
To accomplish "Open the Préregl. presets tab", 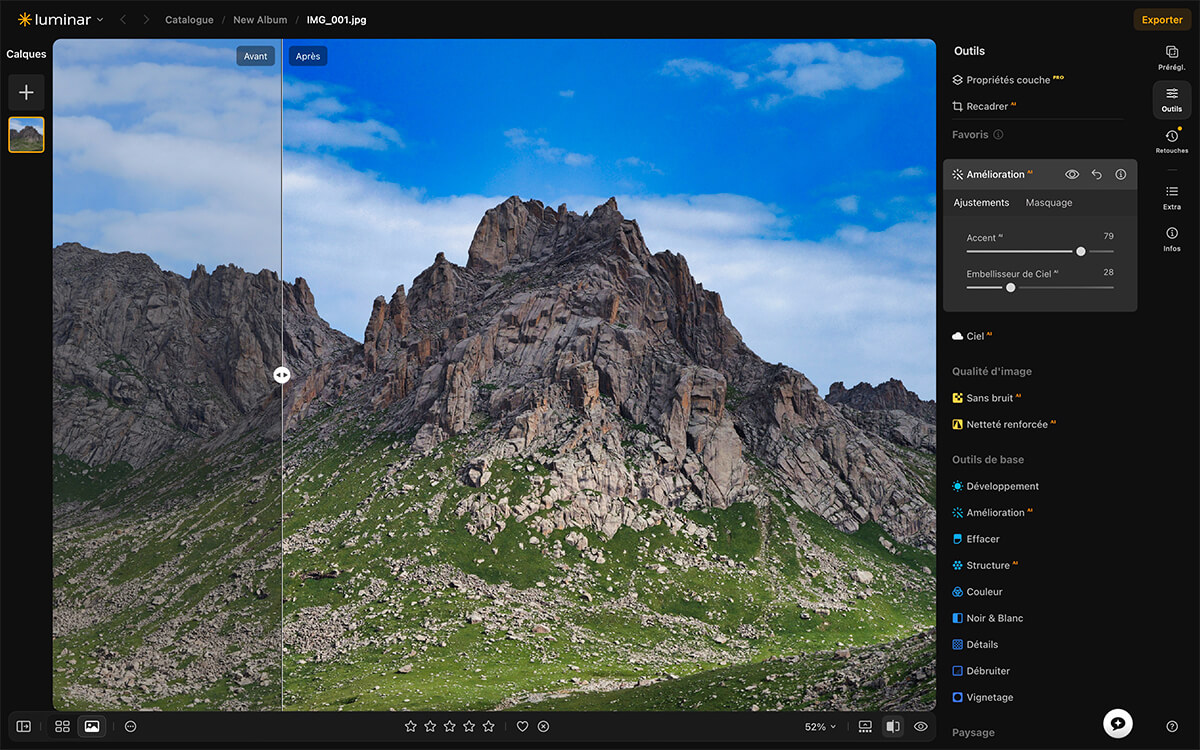I will point(1172,57).
